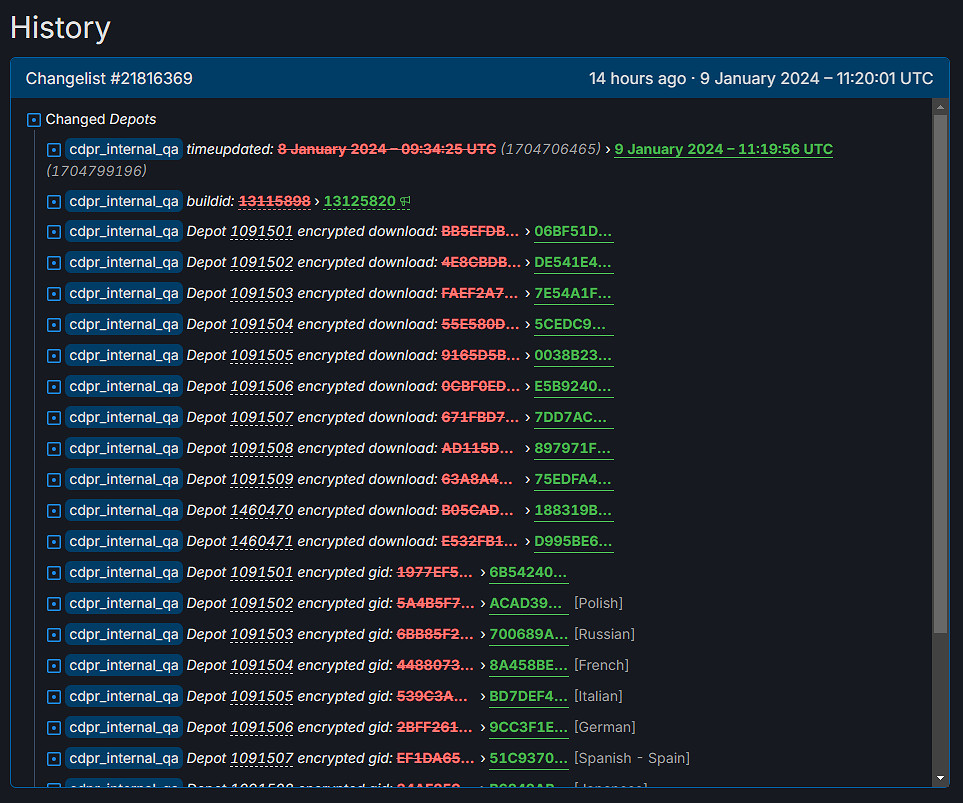The width and height of the screenshot is (963, 803).
Task: Click the new timestamp 9 January 2024 – 11:19:56 UTC
Action: [x=723, y=149]
